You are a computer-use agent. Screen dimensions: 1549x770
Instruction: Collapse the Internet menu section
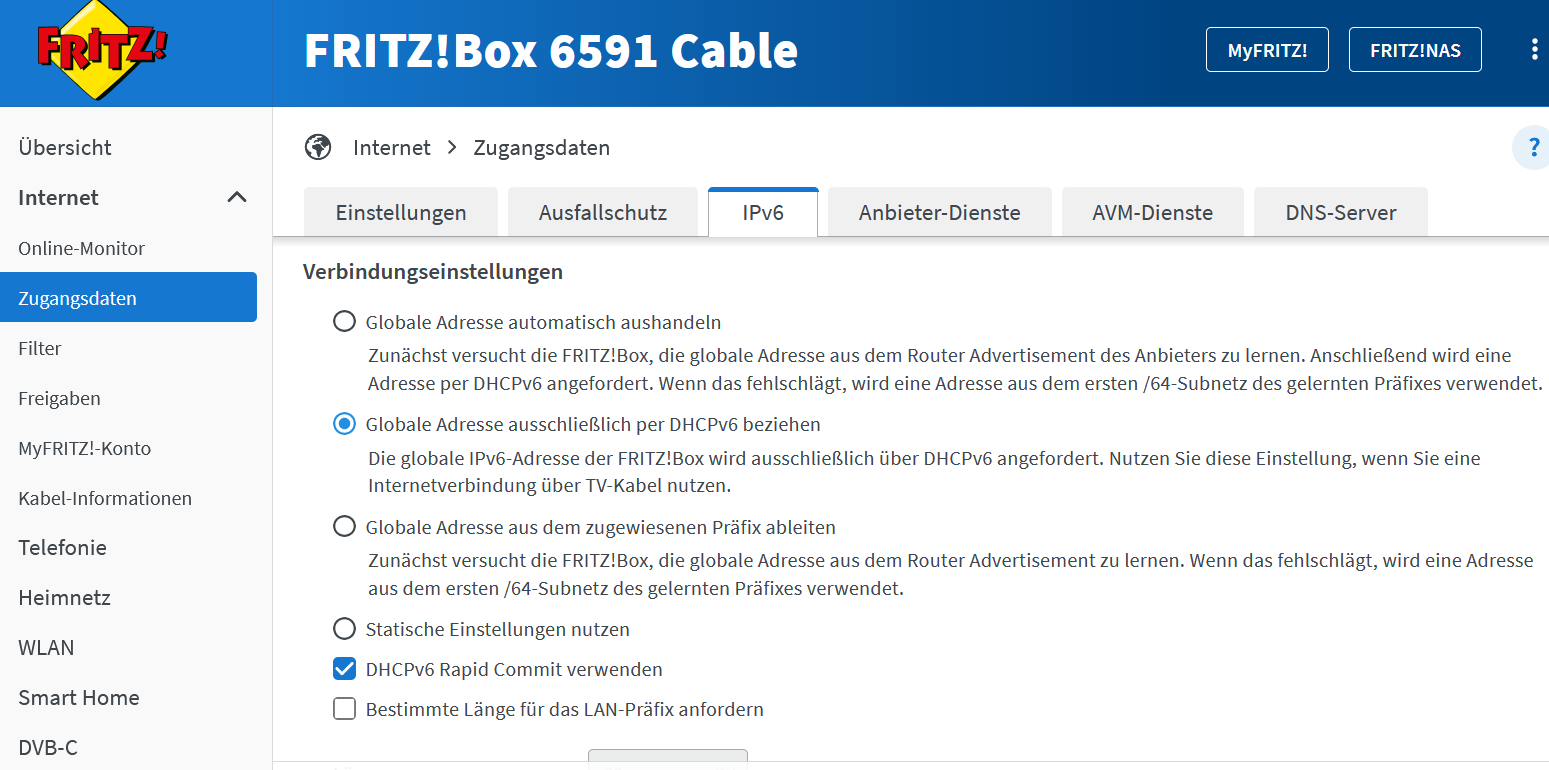coord(237,198)
